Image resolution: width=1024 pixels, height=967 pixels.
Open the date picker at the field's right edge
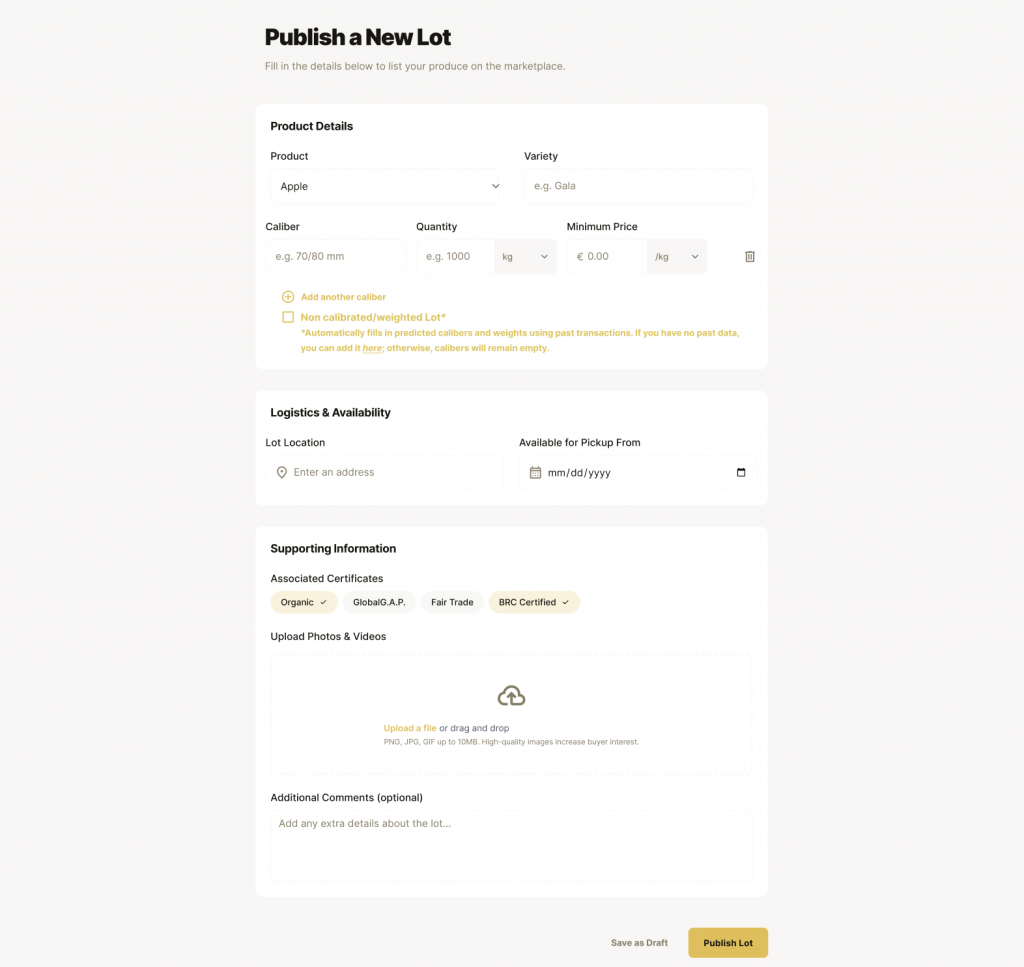click(741, 472)
